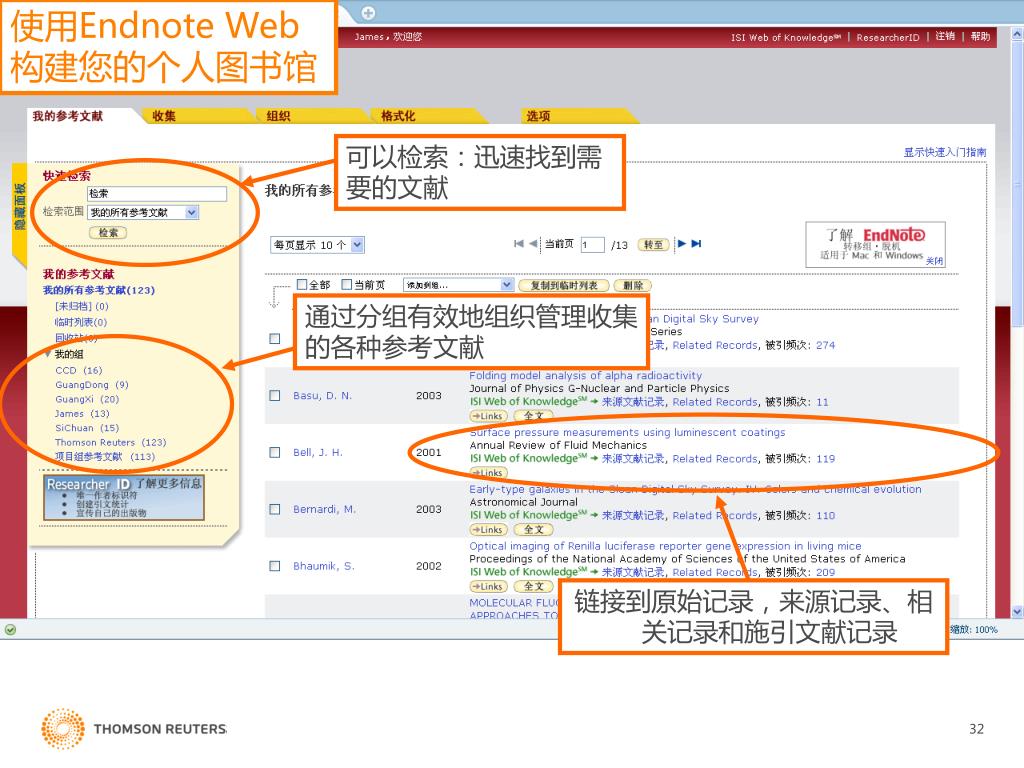Screen dimensions: 1024x768
Task: Click the 隐藏面板 side tab
Action: [x=20, y=206]
